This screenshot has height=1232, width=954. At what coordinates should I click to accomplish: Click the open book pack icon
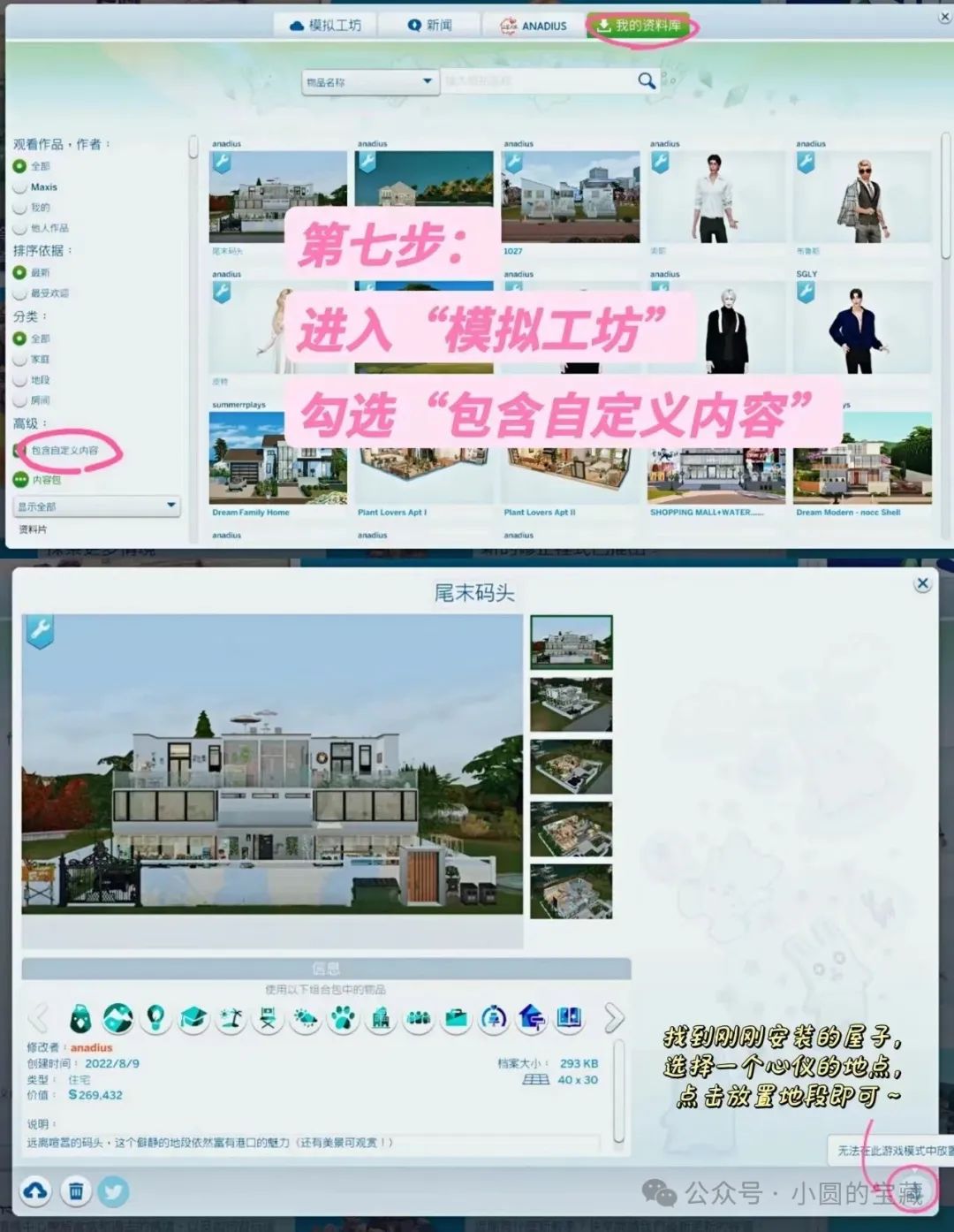[x=569, y=1019]
